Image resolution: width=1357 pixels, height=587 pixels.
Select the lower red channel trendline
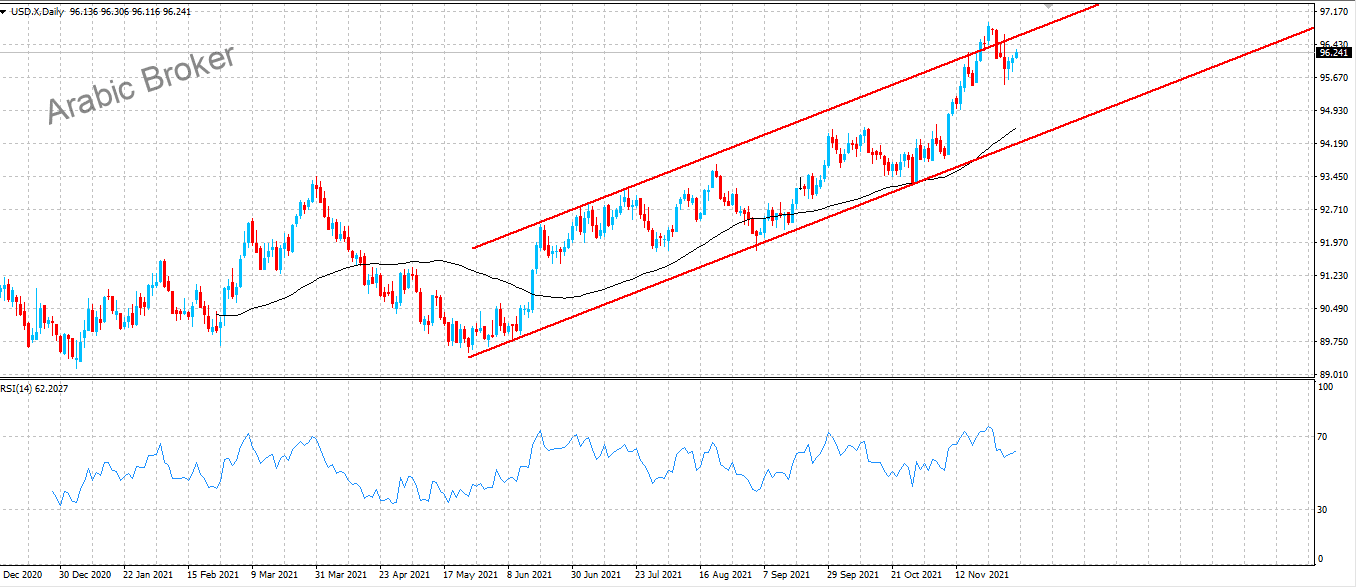tap(700, 267)
